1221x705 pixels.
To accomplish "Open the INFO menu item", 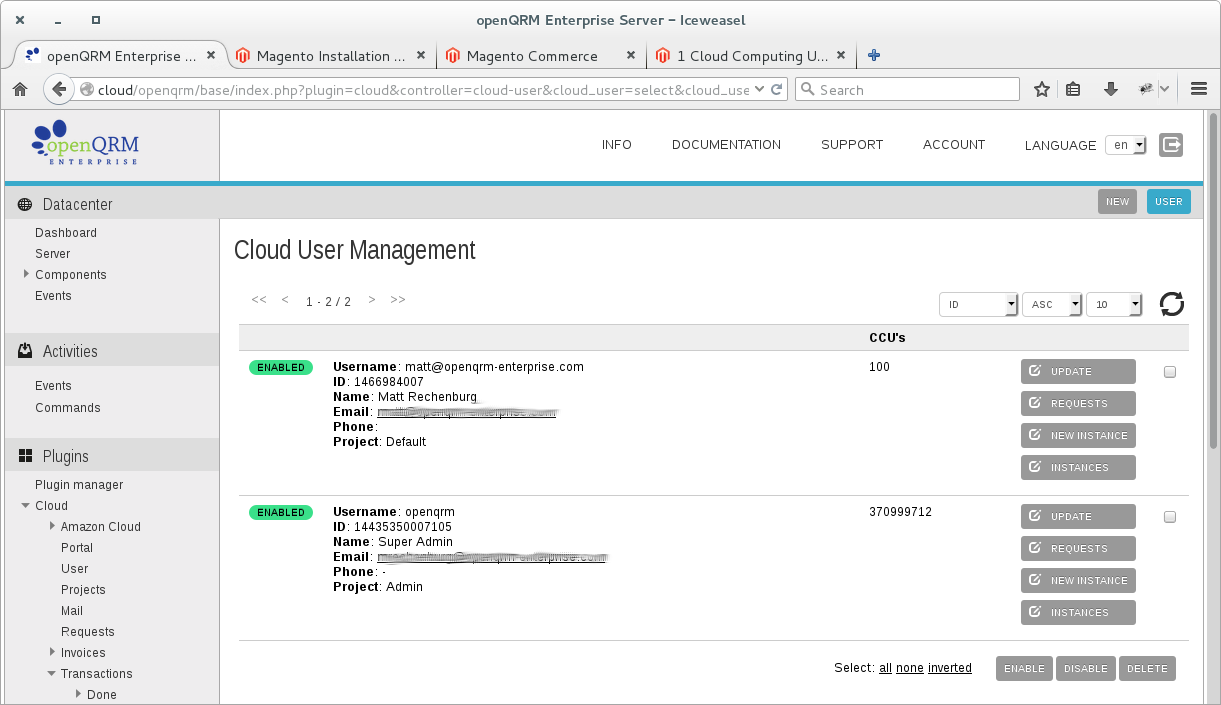I will tap(617, 145).
